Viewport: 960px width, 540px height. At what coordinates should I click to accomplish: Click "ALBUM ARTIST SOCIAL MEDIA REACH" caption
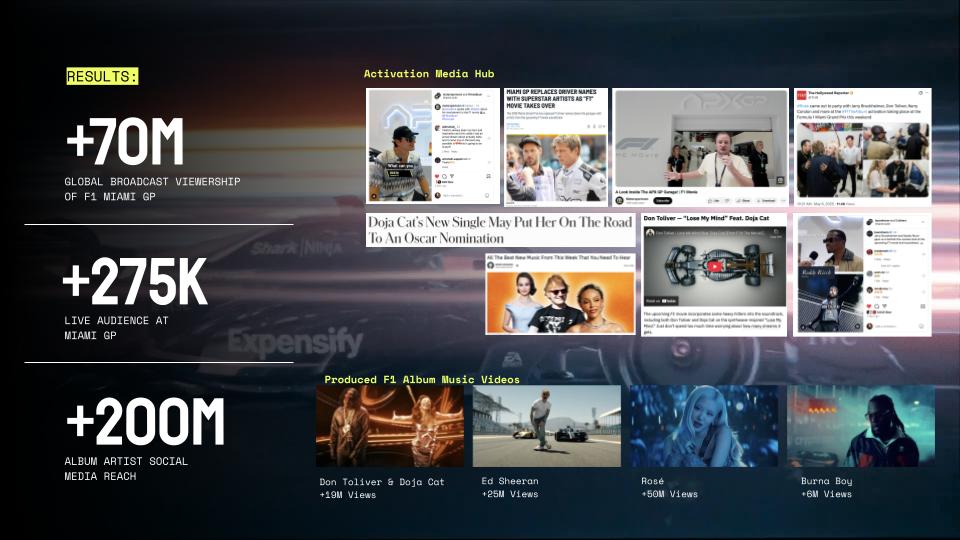tap(126, 468)
